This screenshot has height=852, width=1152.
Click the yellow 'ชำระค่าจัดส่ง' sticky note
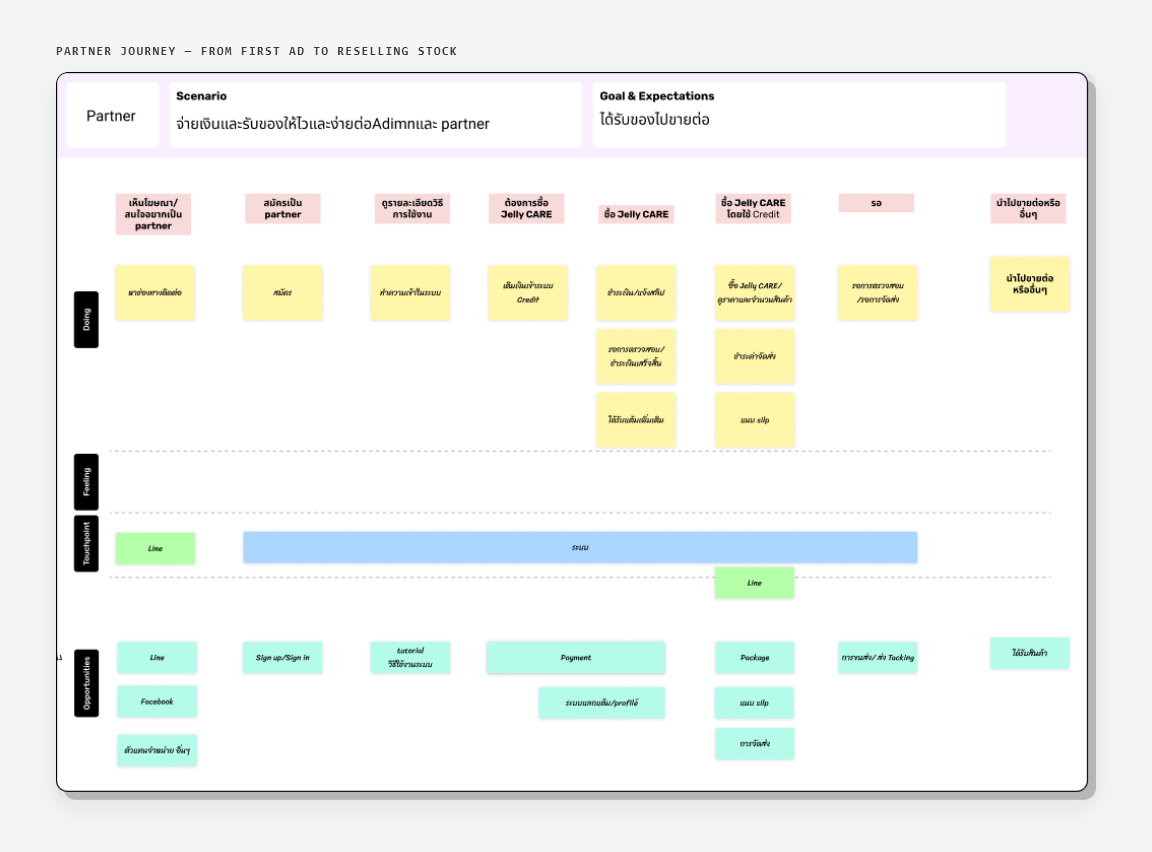[755, 356]
